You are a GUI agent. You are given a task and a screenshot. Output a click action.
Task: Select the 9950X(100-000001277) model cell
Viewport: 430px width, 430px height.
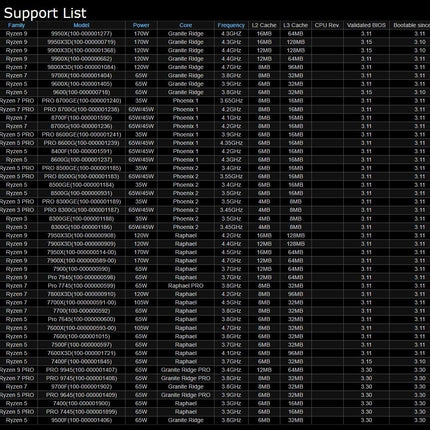(81, 34)
